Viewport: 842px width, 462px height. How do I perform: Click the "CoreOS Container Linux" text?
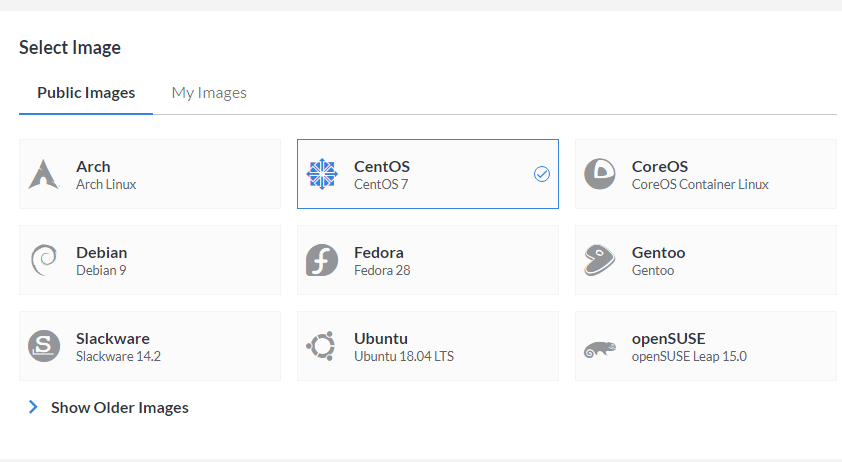700,184
